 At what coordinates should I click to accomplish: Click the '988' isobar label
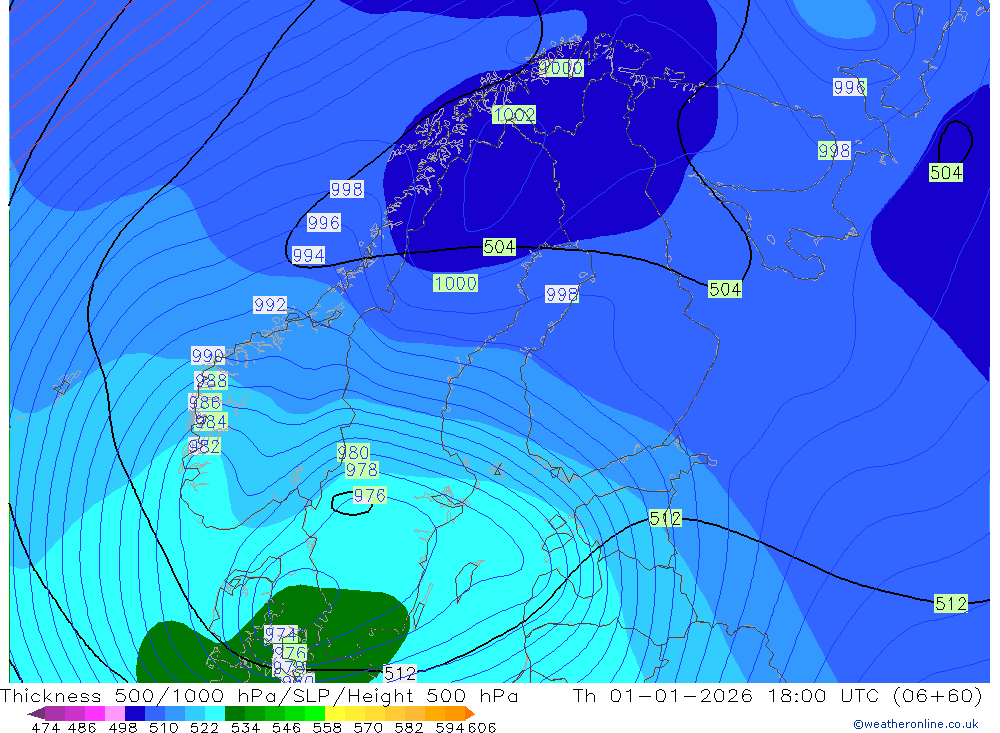tap(211, 381)
